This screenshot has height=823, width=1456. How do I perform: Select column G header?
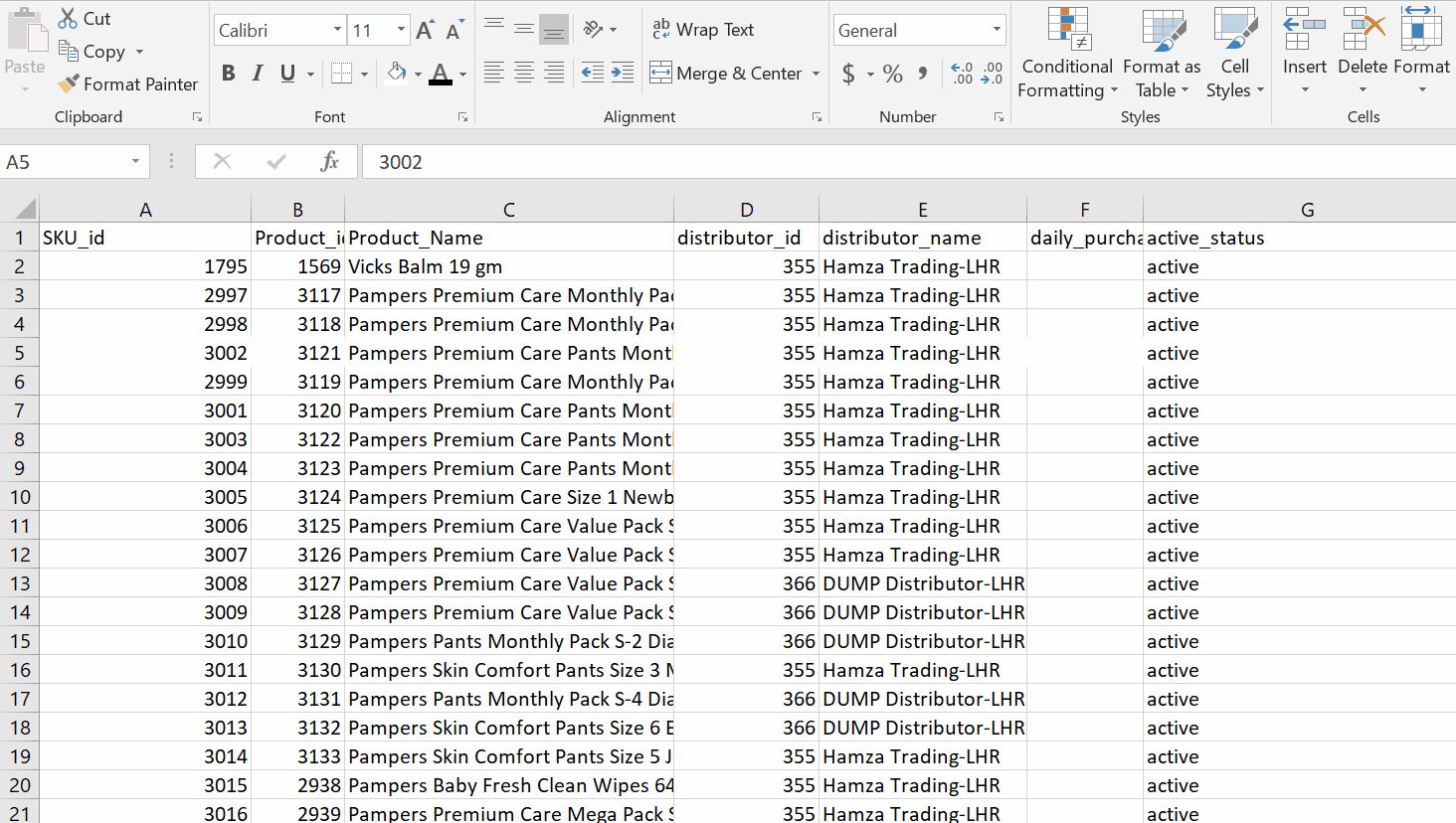click(1307, 210)
